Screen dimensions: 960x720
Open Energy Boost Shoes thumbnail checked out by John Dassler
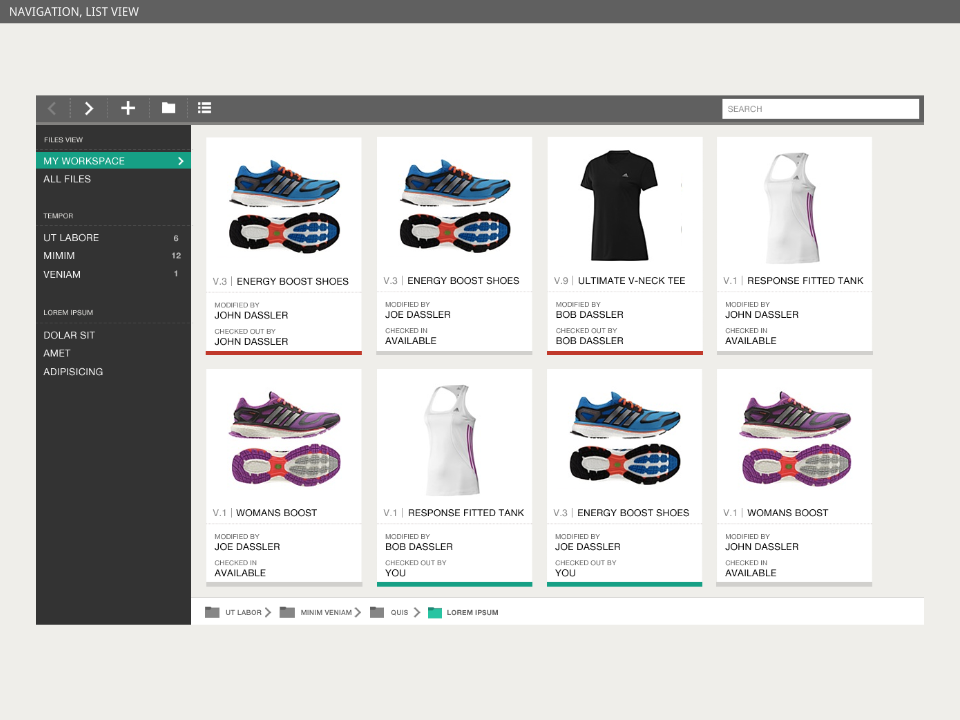point(285,206)
